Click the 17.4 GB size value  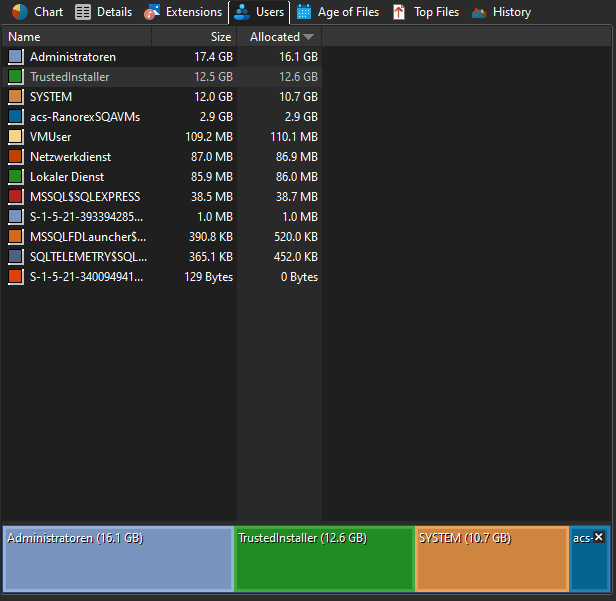point(213,57)
